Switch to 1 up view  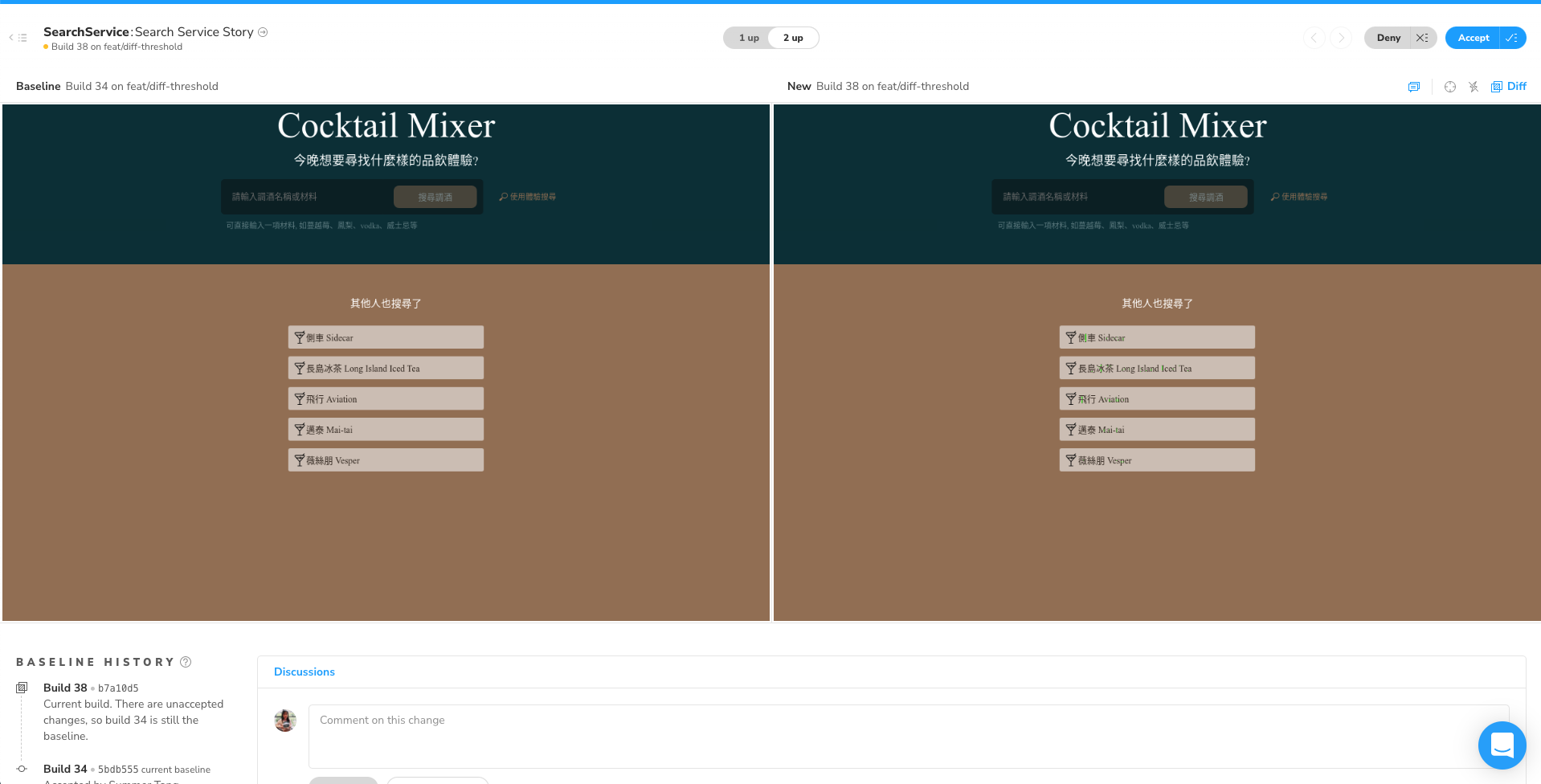[748, 38]
